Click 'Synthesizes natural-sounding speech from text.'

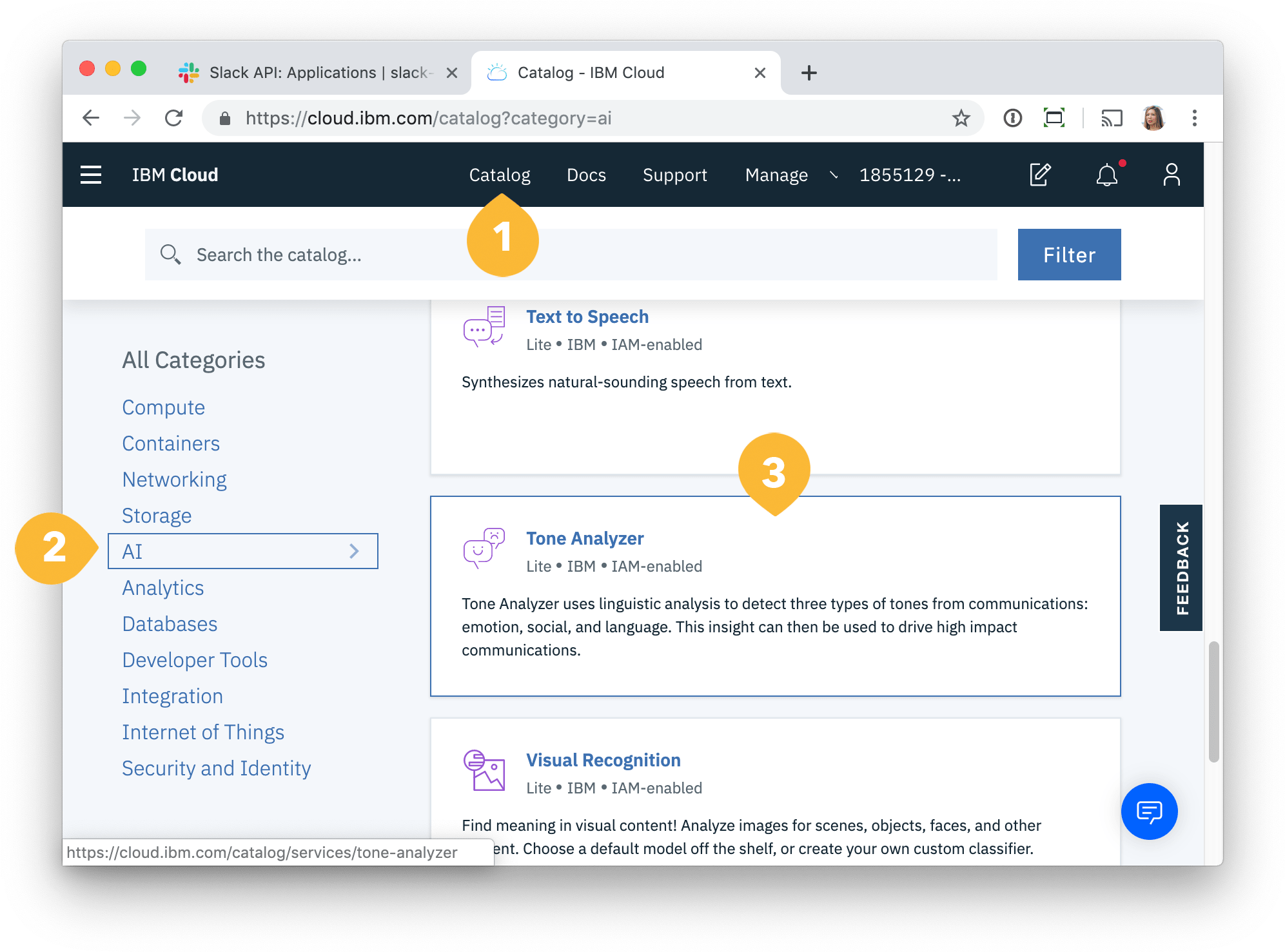[627, 382]
